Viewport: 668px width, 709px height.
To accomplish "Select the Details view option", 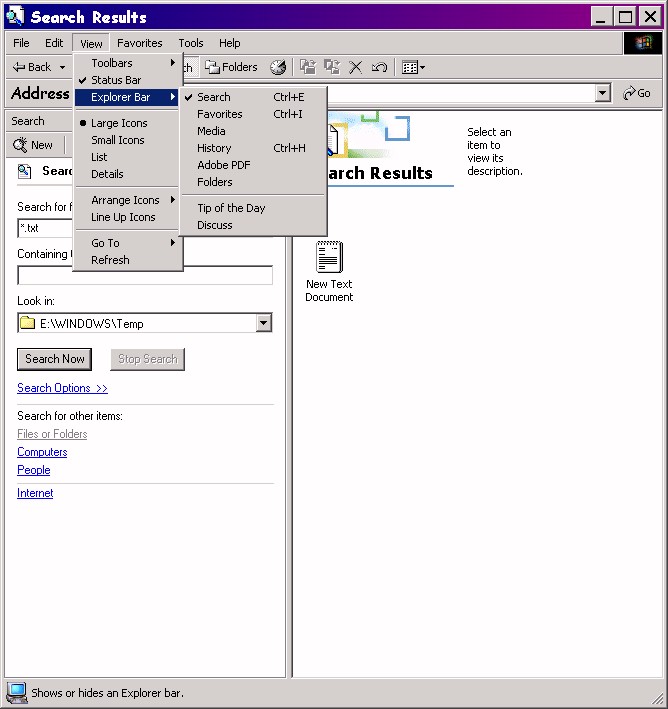I will [x=127, y=174].
